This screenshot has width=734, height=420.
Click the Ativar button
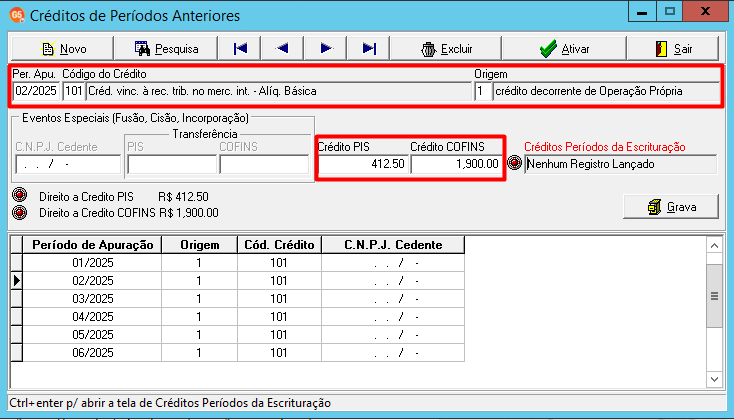[564, 49]
